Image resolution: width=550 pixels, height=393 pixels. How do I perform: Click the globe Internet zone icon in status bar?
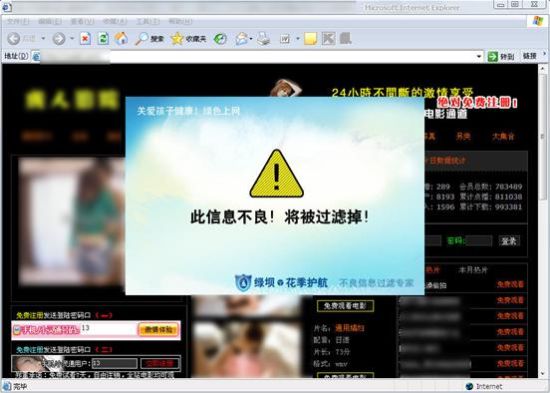(x=469, y=386)
